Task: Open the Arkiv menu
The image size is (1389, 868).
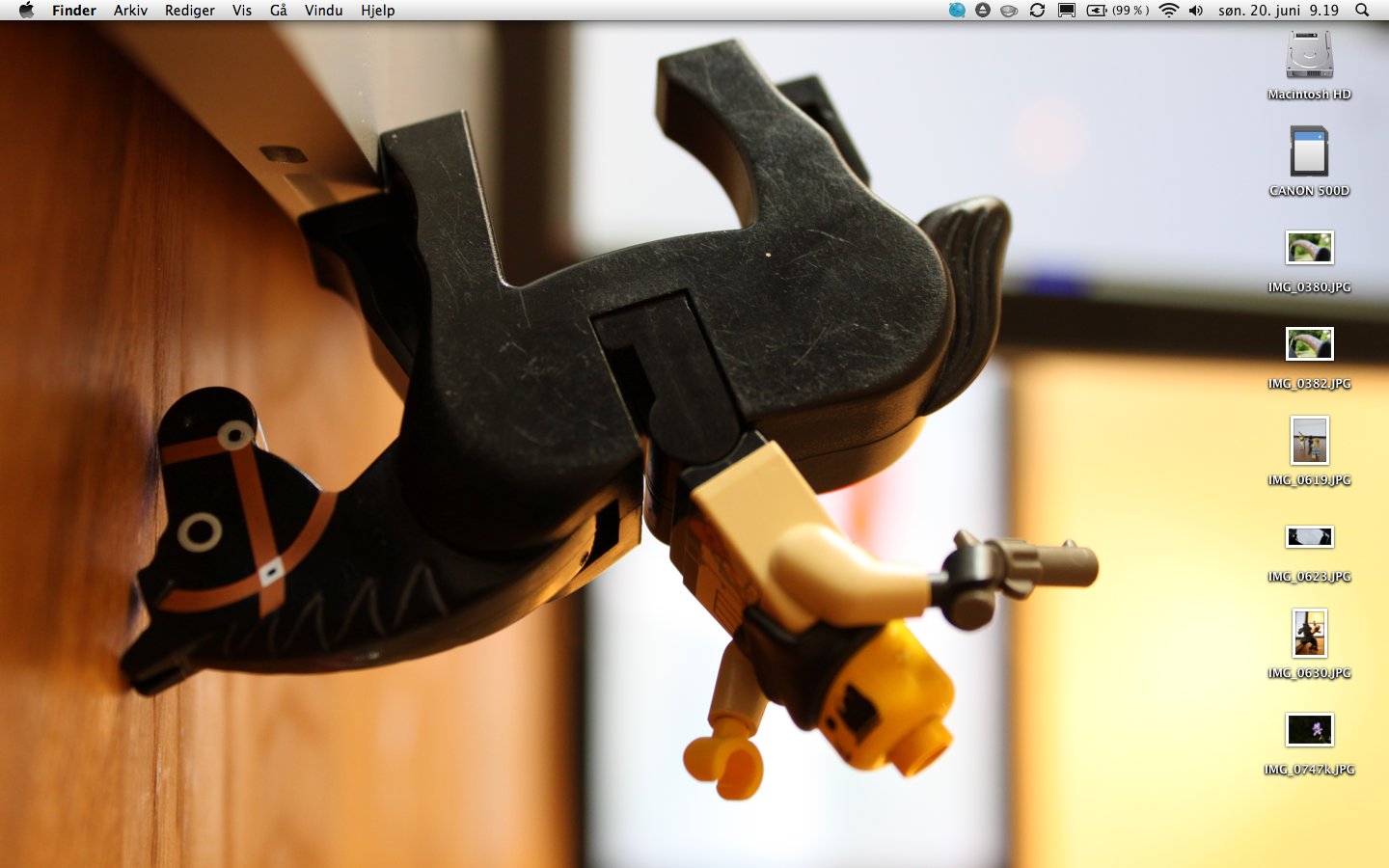Action: coord(130,10)
